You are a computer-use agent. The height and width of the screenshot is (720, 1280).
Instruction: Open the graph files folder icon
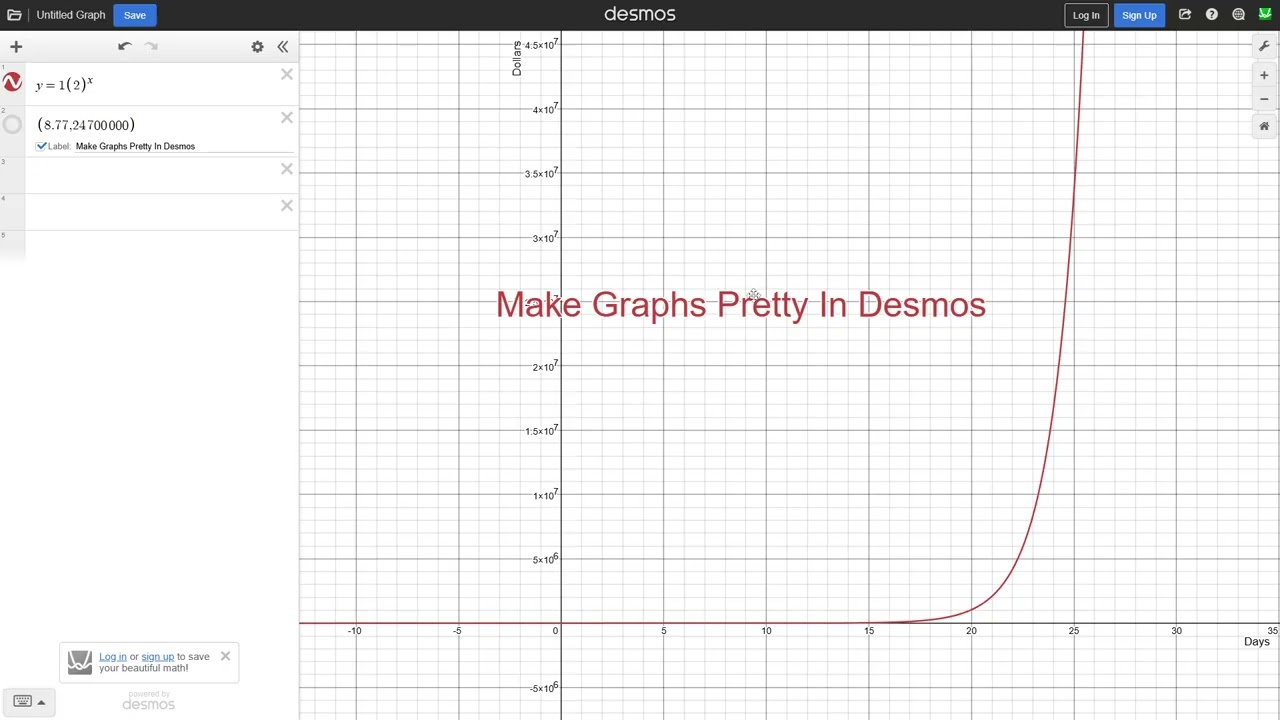(x=14, y=15)
